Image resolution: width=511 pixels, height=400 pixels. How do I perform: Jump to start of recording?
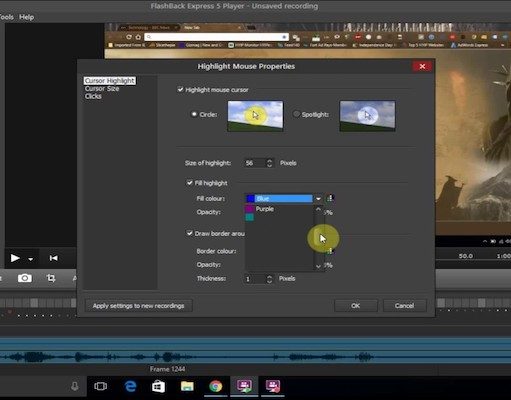[53, 258]
